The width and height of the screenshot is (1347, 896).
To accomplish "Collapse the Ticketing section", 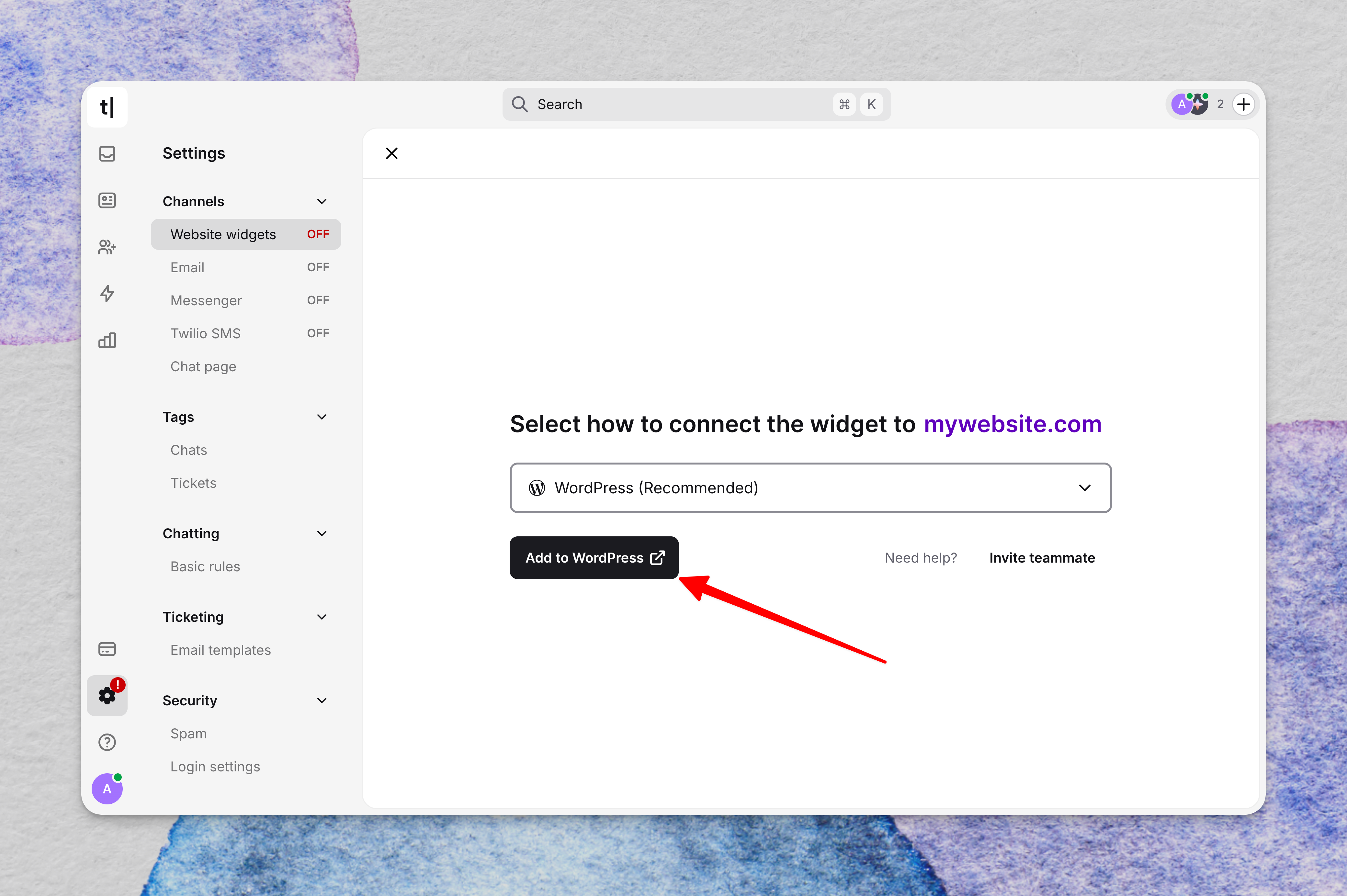I will [322, 617].
